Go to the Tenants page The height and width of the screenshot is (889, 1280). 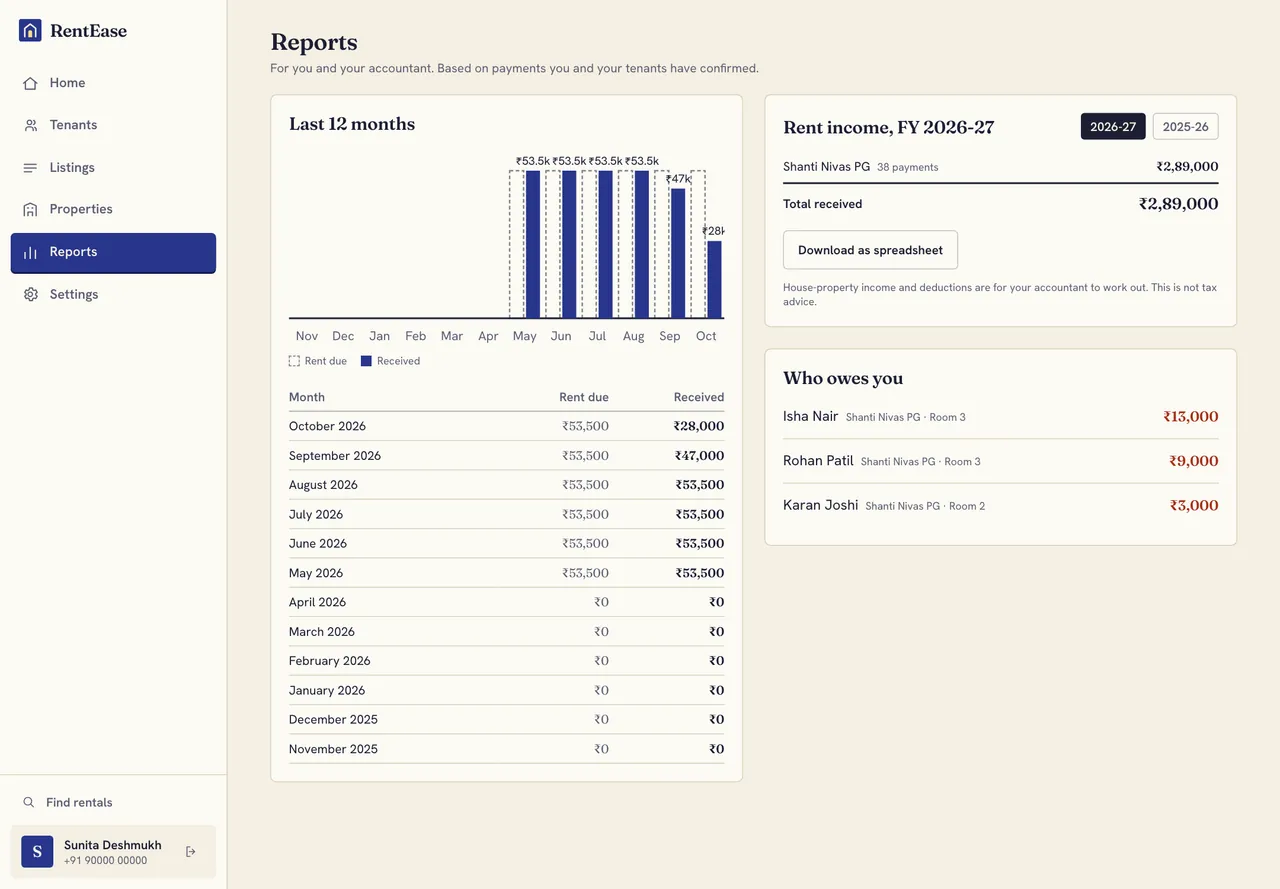(113, 125)
